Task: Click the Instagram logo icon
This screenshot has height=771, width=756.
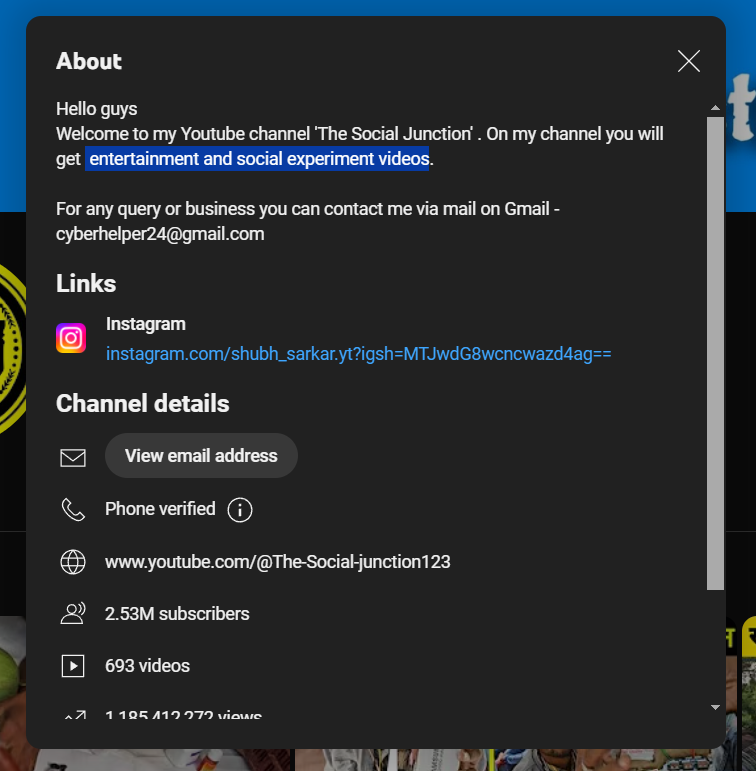Action: point(71,339)
